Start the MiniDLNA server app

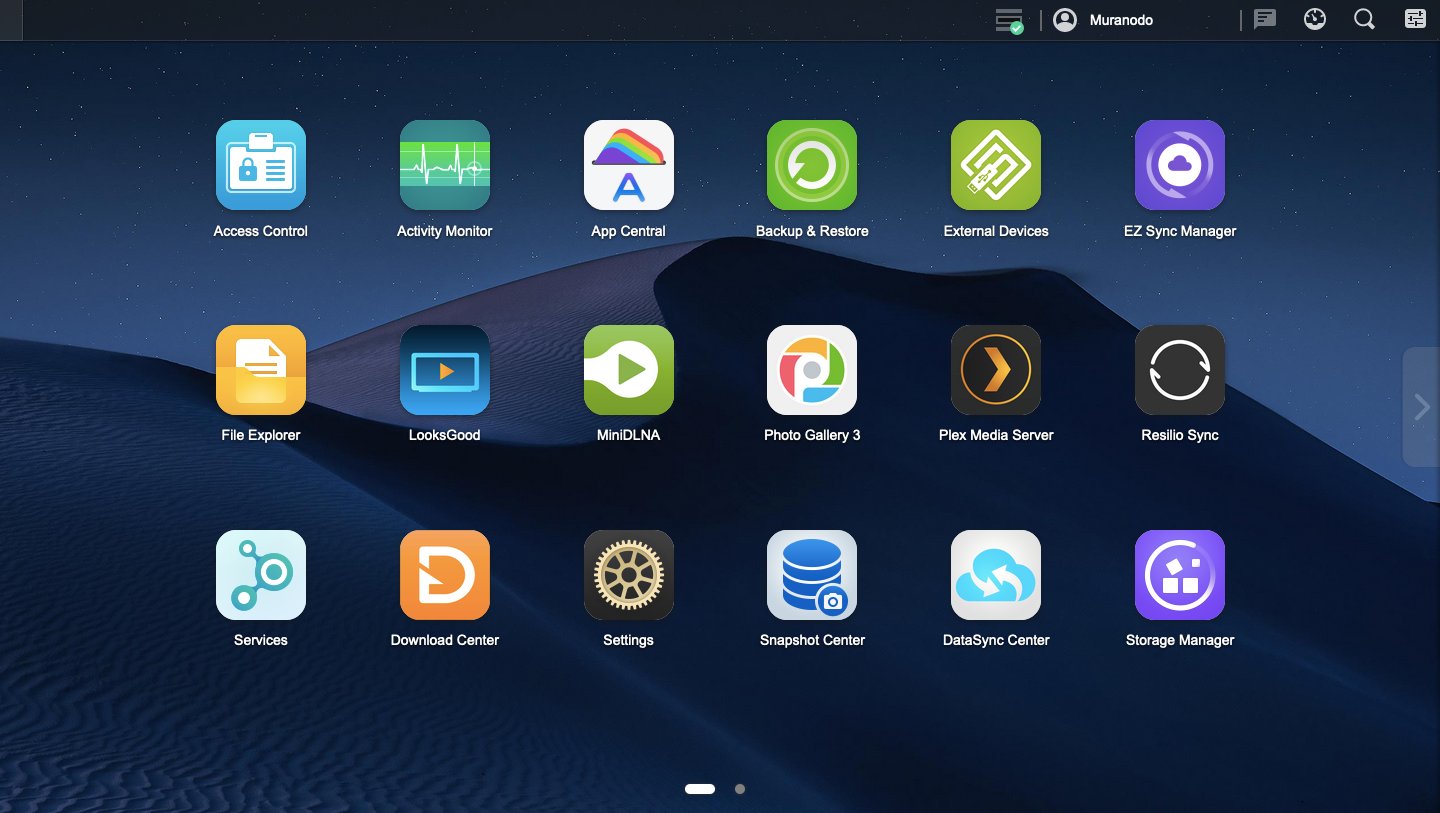tap(628, 370)
